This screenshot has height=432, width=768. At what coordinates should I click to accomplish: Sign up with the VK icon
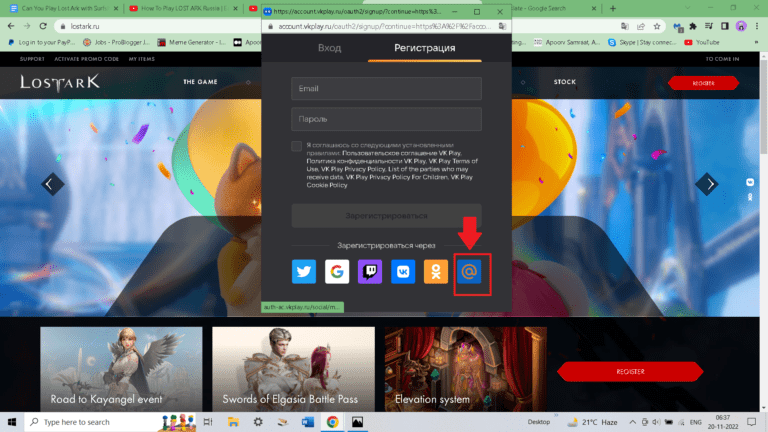tap(403, 271)
